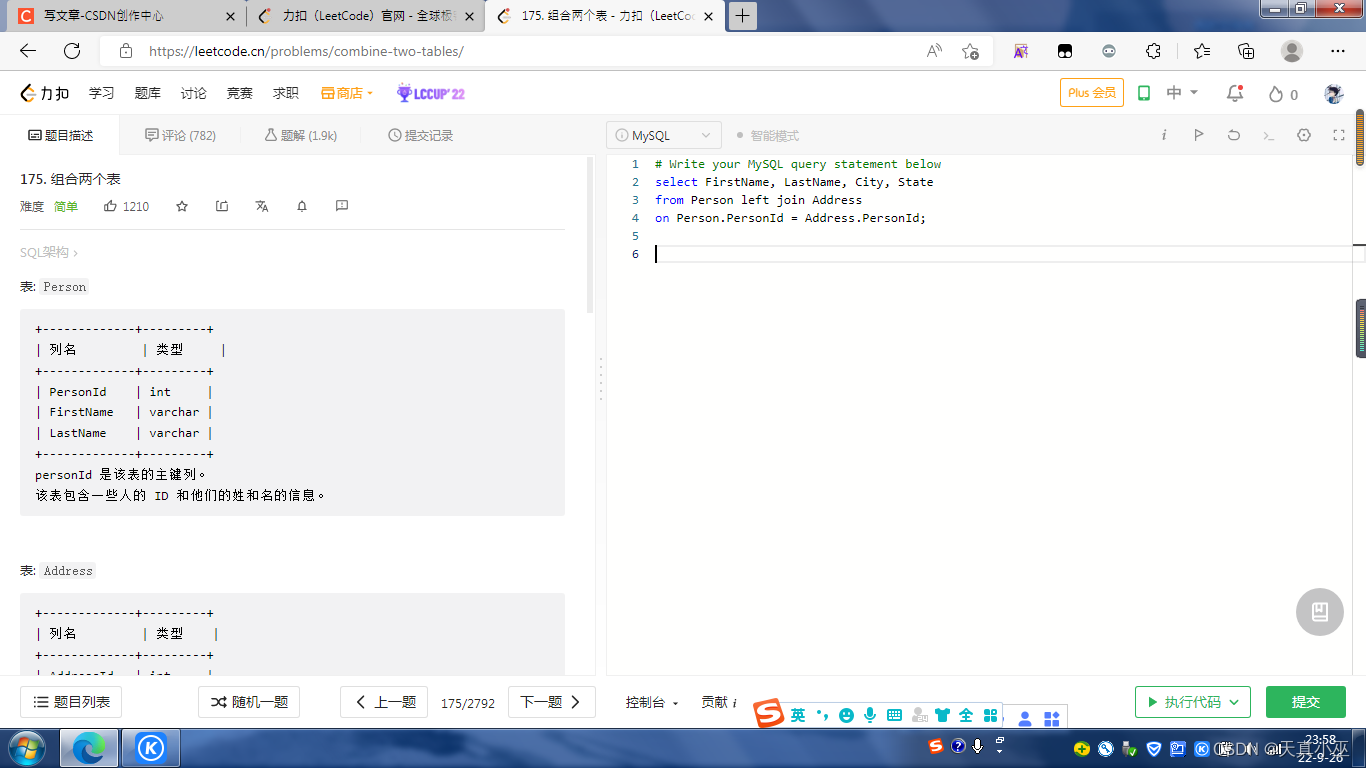
Task: Enter fullscreen editor mode
Action: (1338, 135)
